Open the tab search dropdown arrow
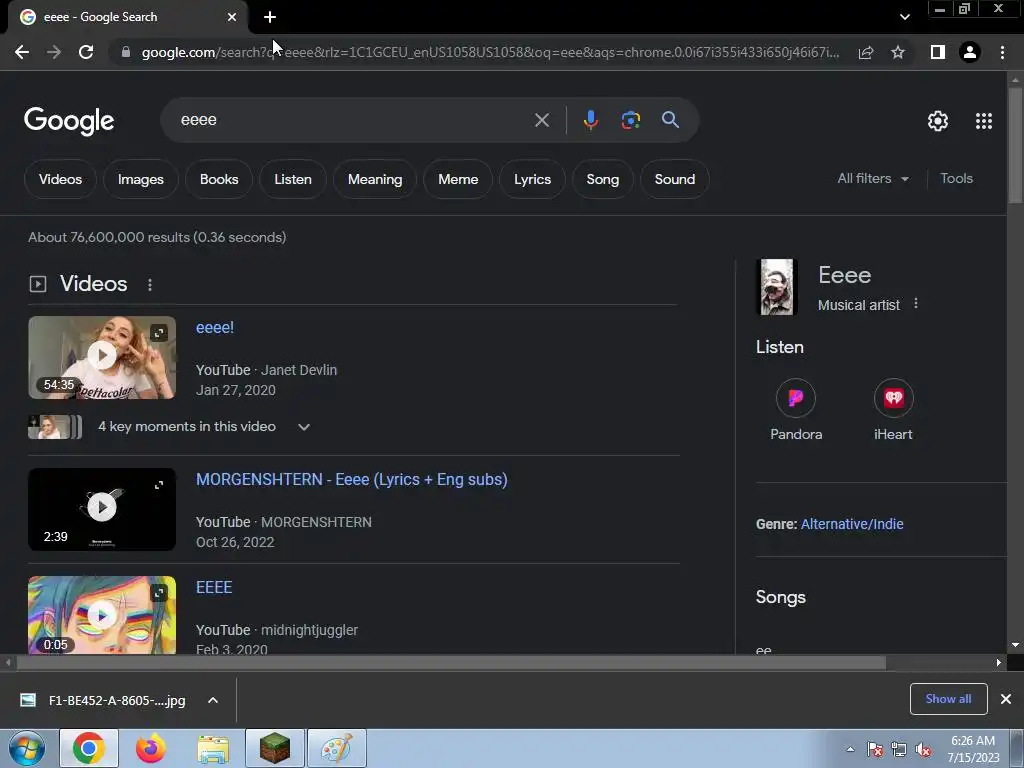The image size is (1024, 768). pyautogui.click(x=904, y=17)
